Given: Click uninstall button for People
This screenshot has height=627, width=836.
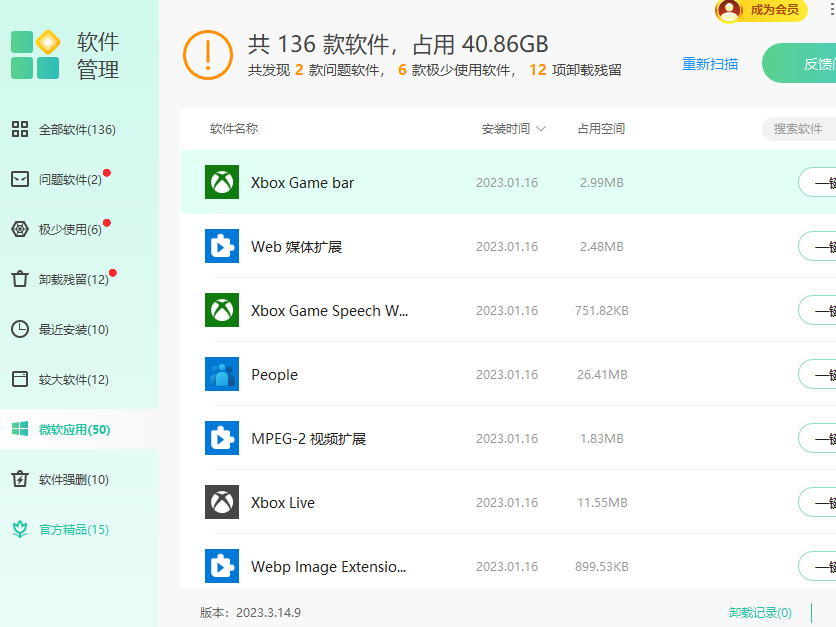Looking at the screenshot, I should coord(817,374).
